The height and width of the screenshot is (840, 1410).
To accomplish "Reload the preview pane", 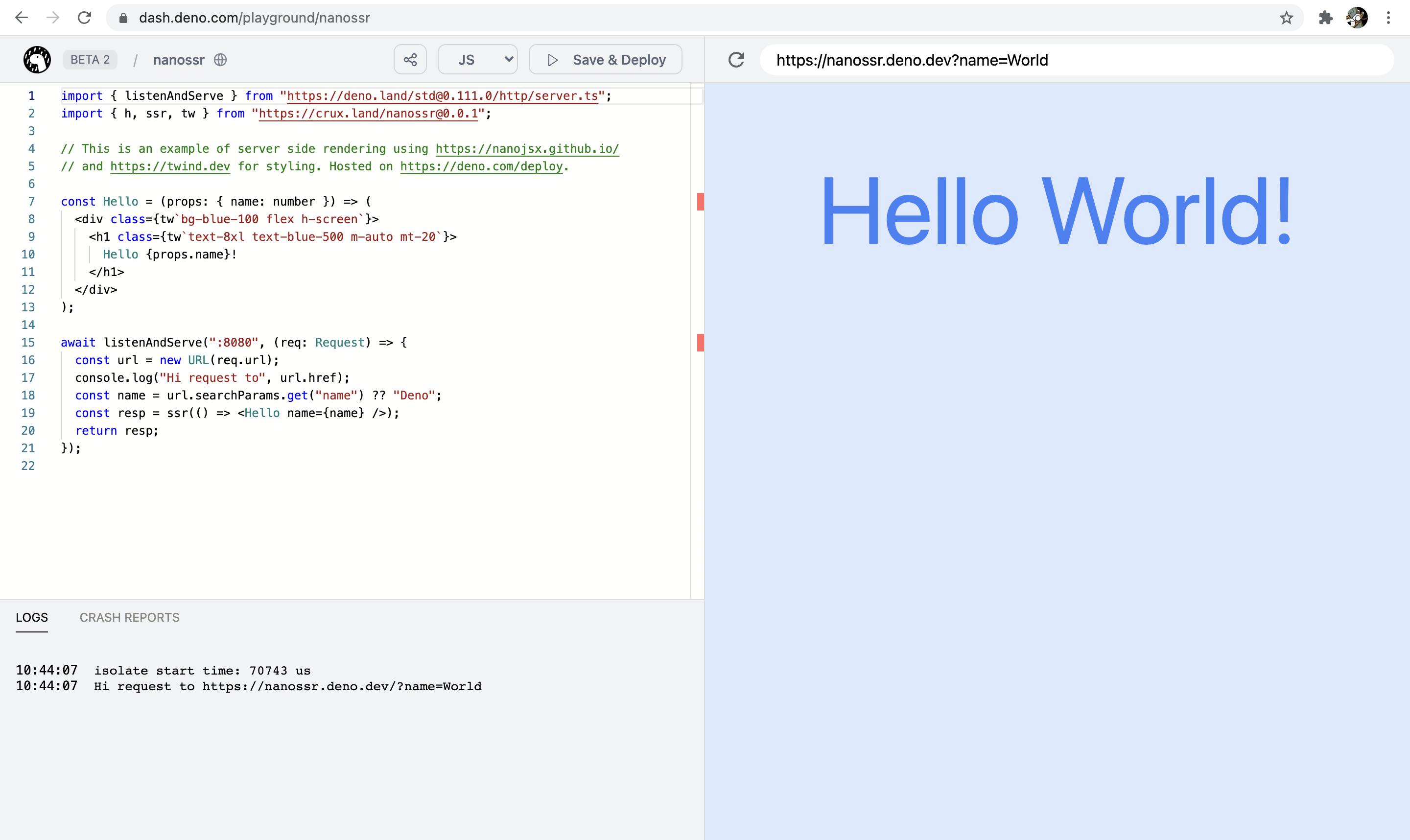I will (x=736, y=59).
